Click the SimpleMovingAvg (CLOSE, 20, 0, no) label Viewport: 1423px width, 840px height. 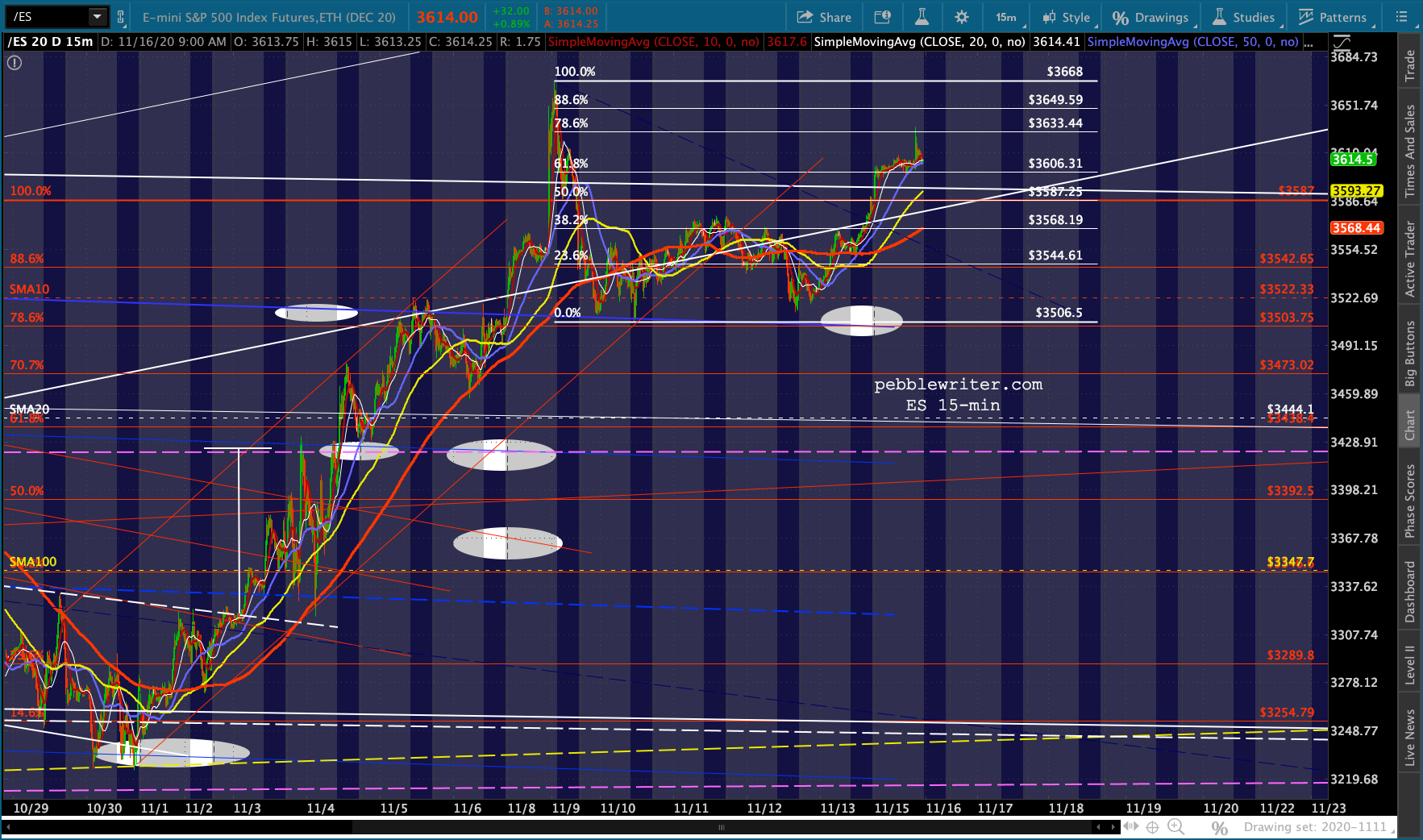920,41
